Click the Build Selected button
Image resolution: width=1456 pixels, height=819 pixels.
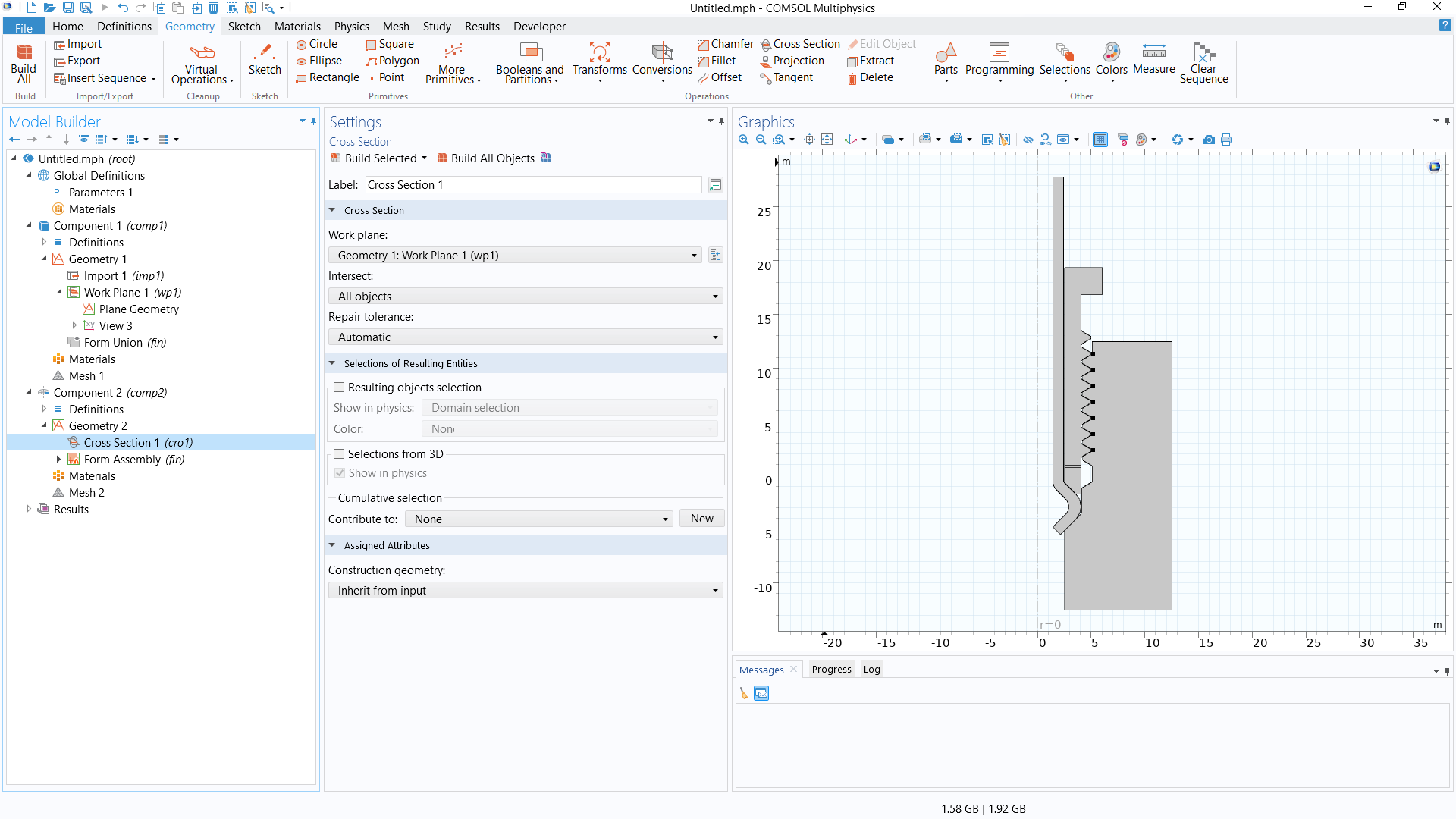tap(373, 158)
